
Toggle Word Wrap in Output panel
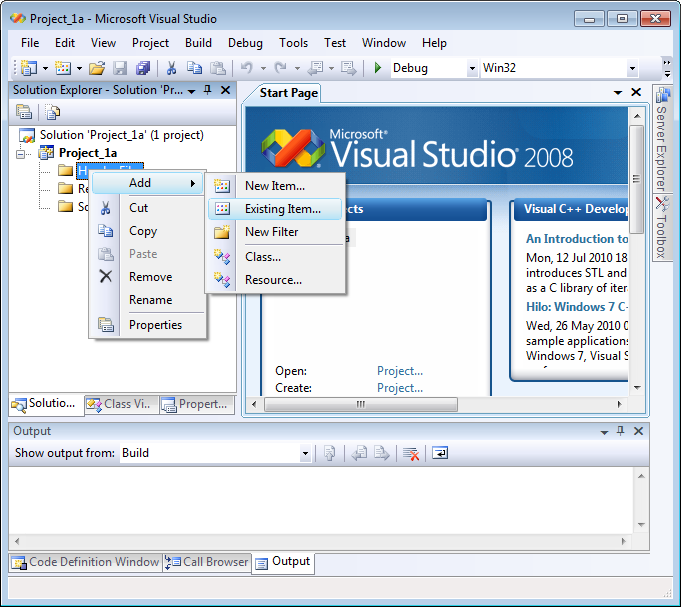pyautogui.click(x=440, y=453)
